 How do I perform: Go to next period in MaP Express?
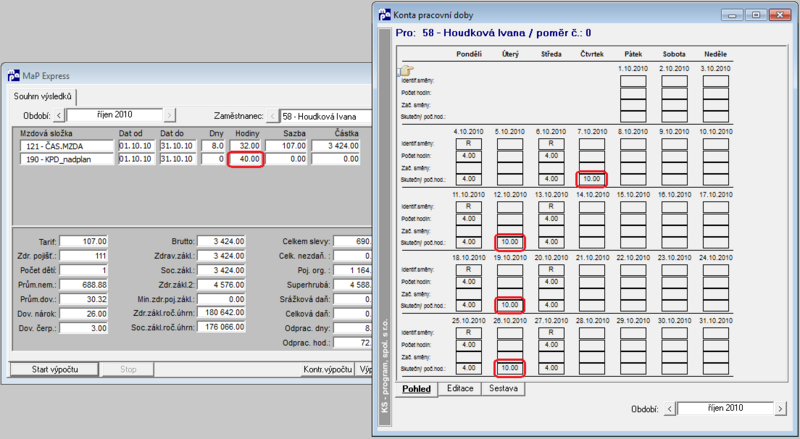click(x=170, y=115)
